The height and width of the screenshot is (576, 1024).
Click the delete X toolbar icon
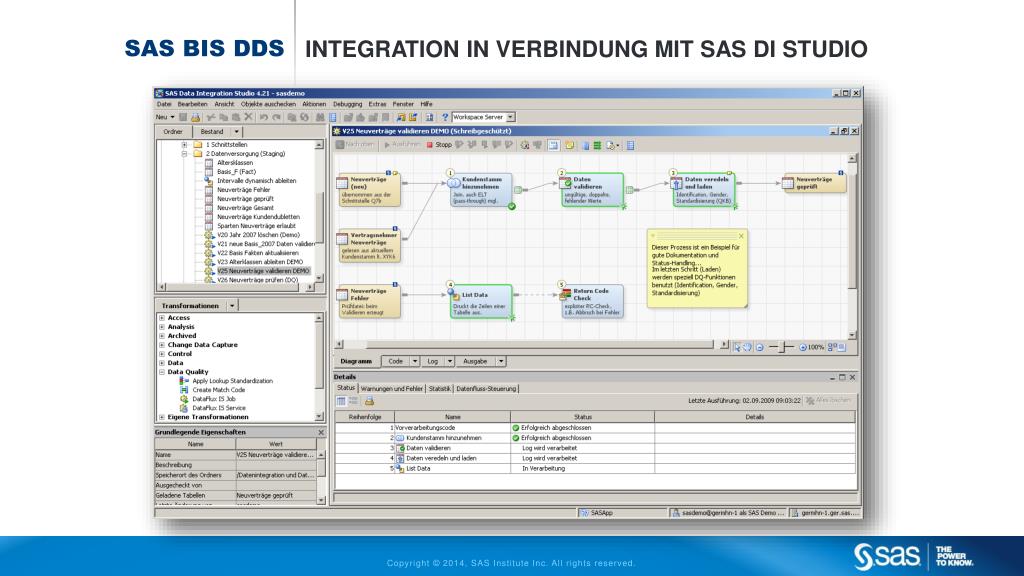(248, 118)
